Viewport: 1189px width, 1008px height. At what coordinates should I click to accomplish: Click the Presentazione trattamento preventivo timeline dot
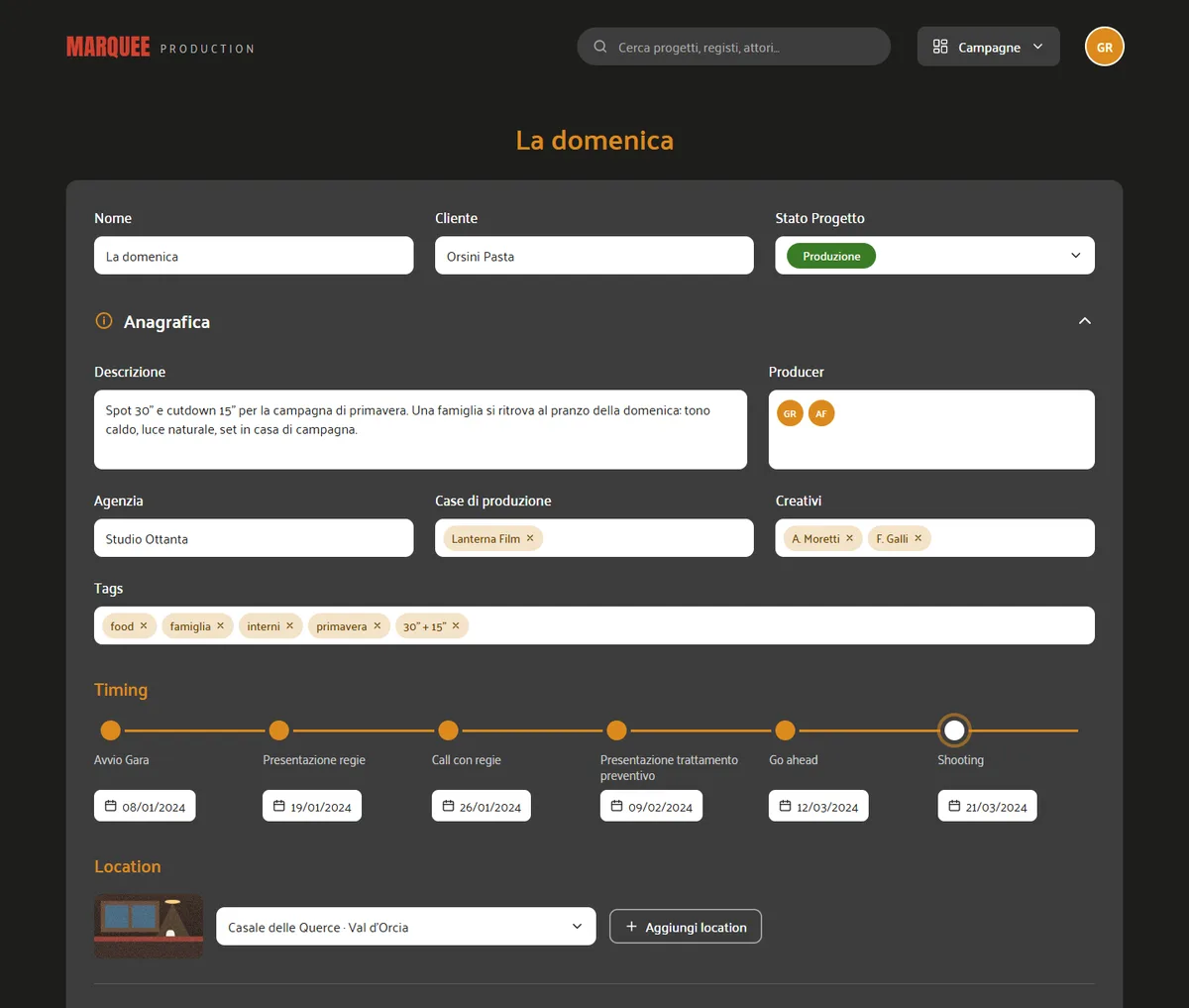[x=616, y=730]
